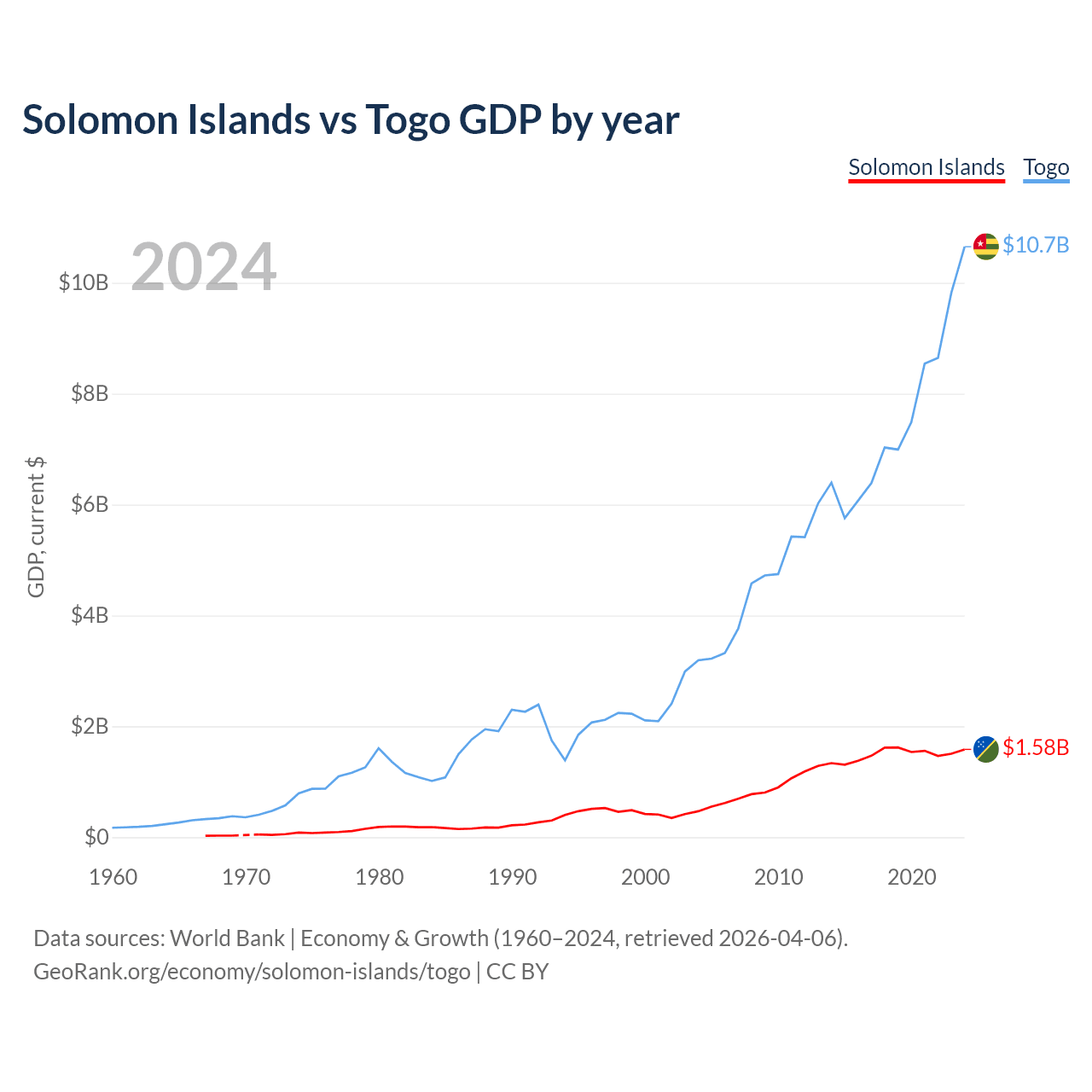Select the 1990 x-axis label
The height and width of the screenshot is (1092, 1092).
point(513,877)
